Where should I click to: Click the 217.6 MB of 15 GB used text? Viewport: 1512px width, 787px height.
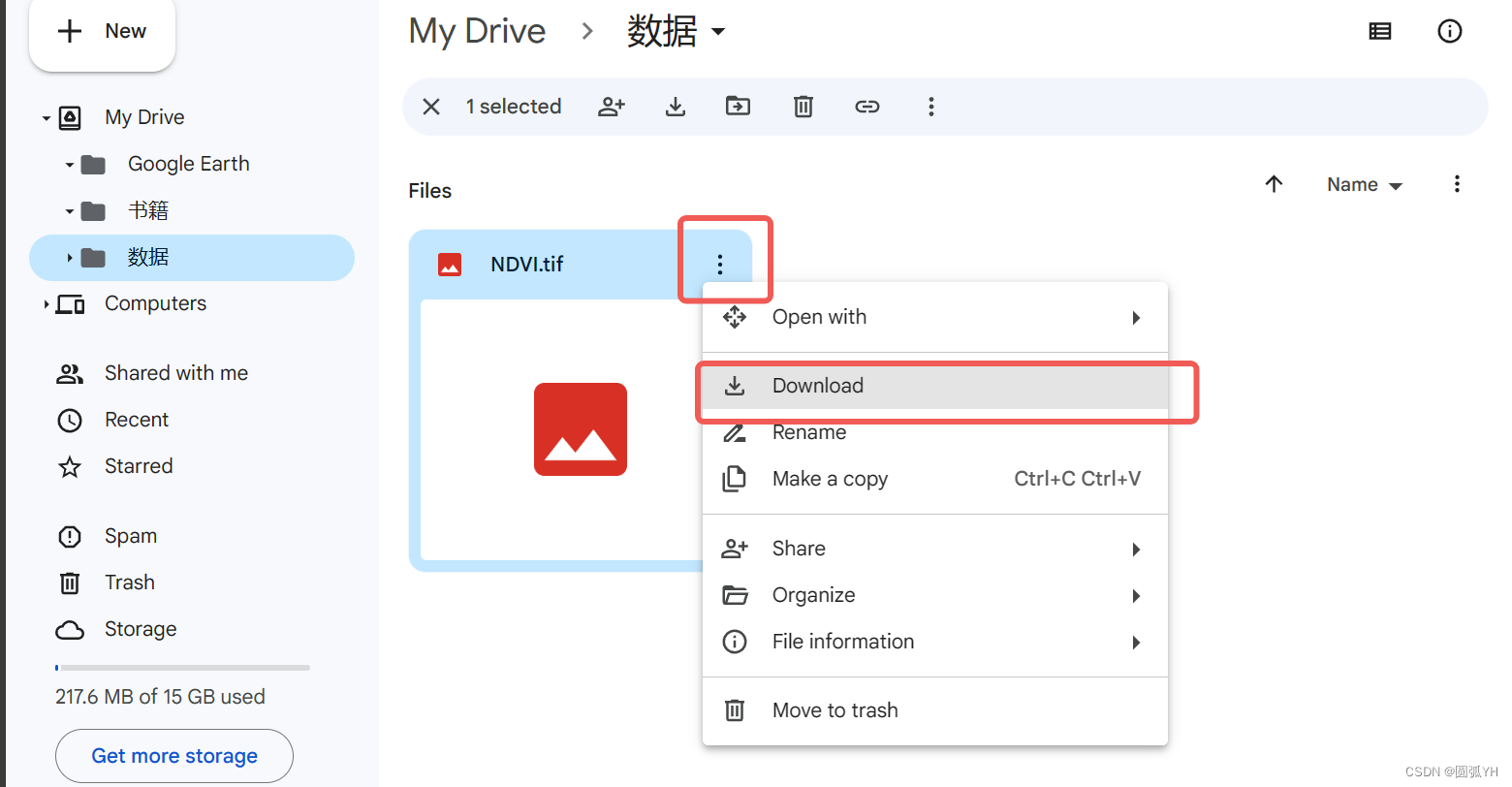pyautogui.click(x=160, y=697)
